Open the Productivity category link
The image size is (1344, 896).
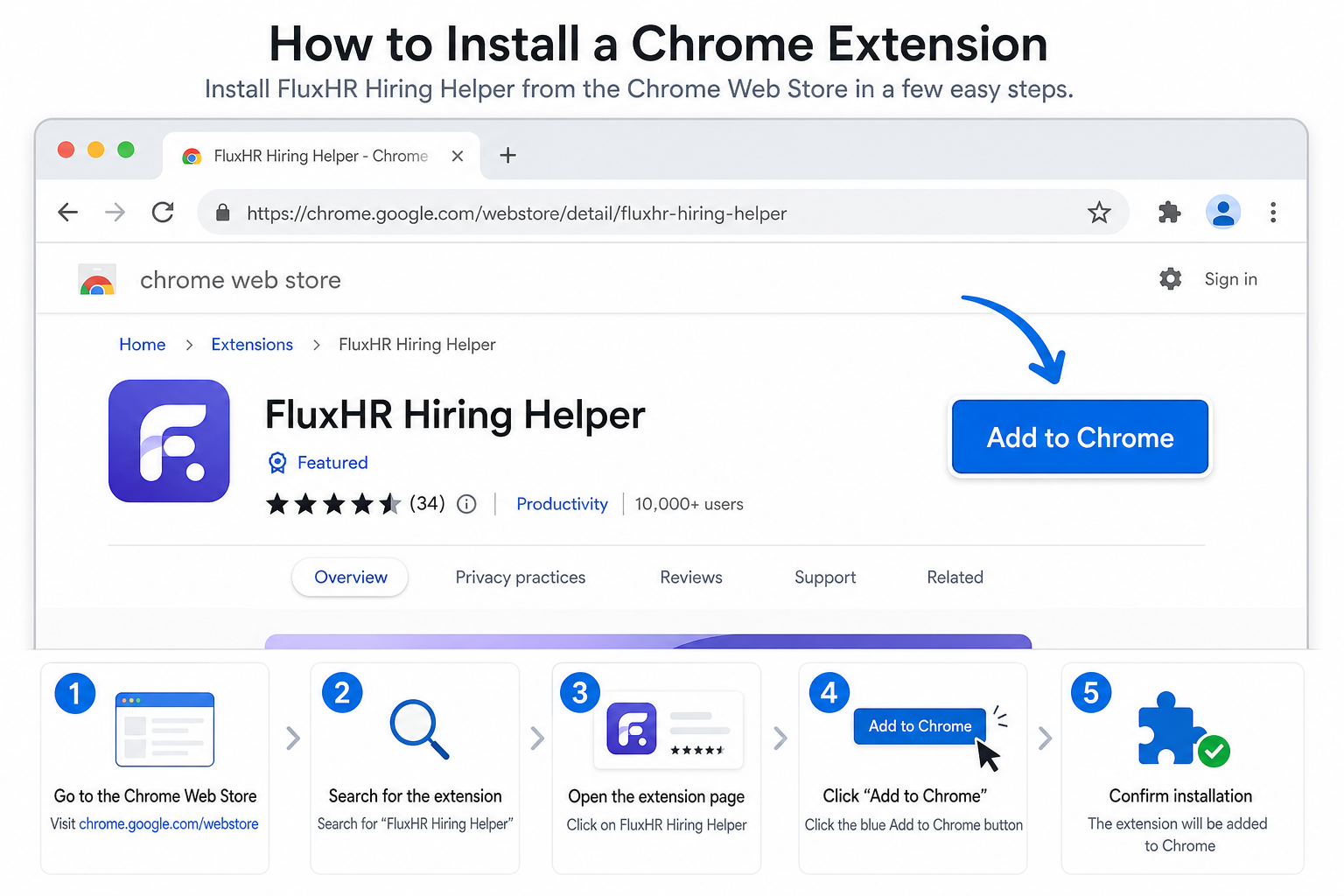tap(562, 504)
